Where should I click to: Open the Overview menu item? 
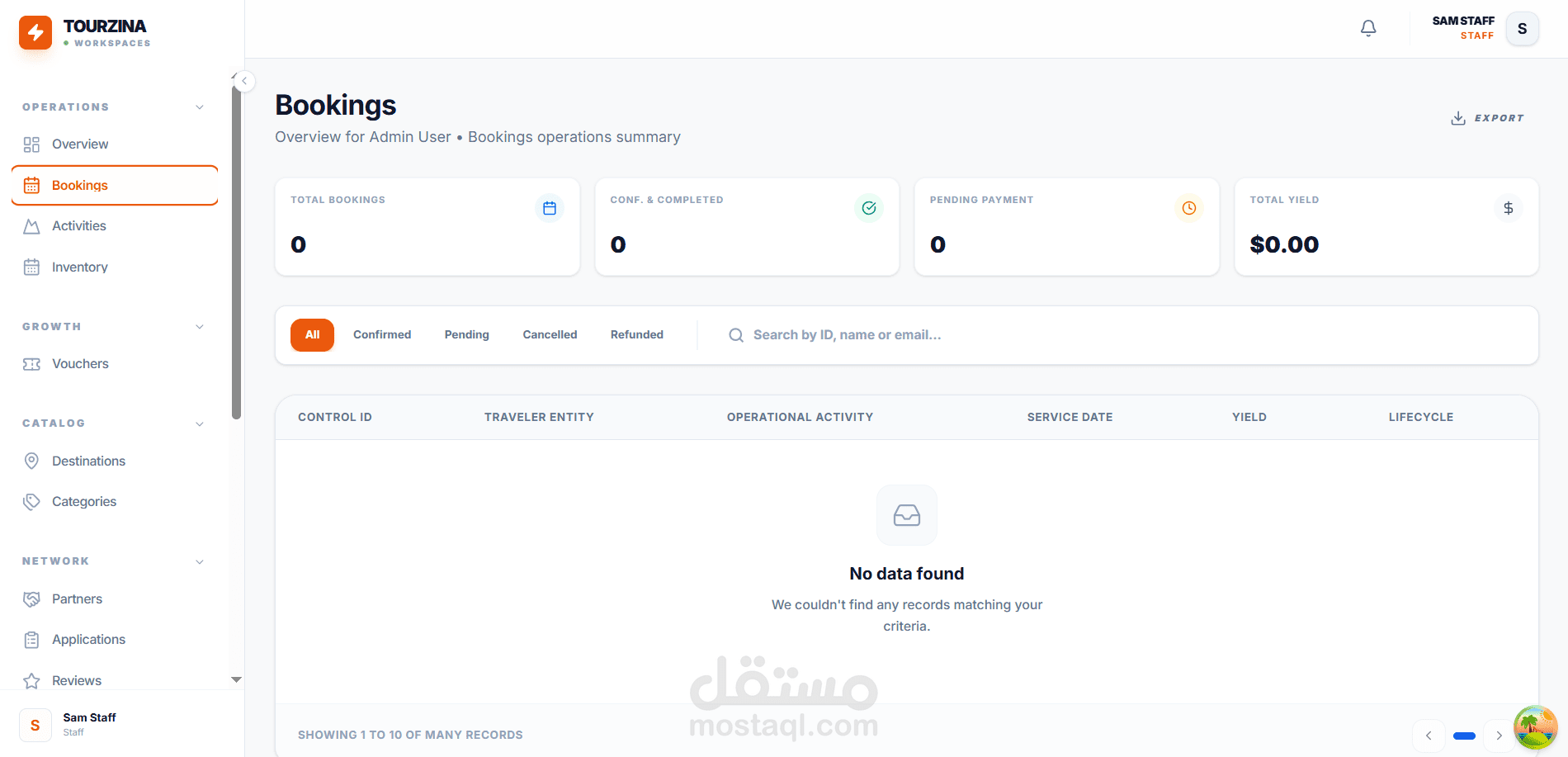[x=115, y=144]
